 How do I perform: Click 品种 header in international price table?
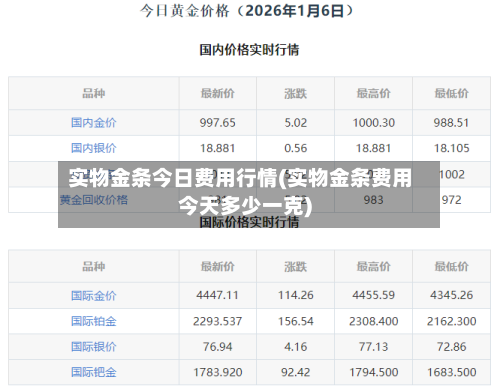tap(94, 266)
